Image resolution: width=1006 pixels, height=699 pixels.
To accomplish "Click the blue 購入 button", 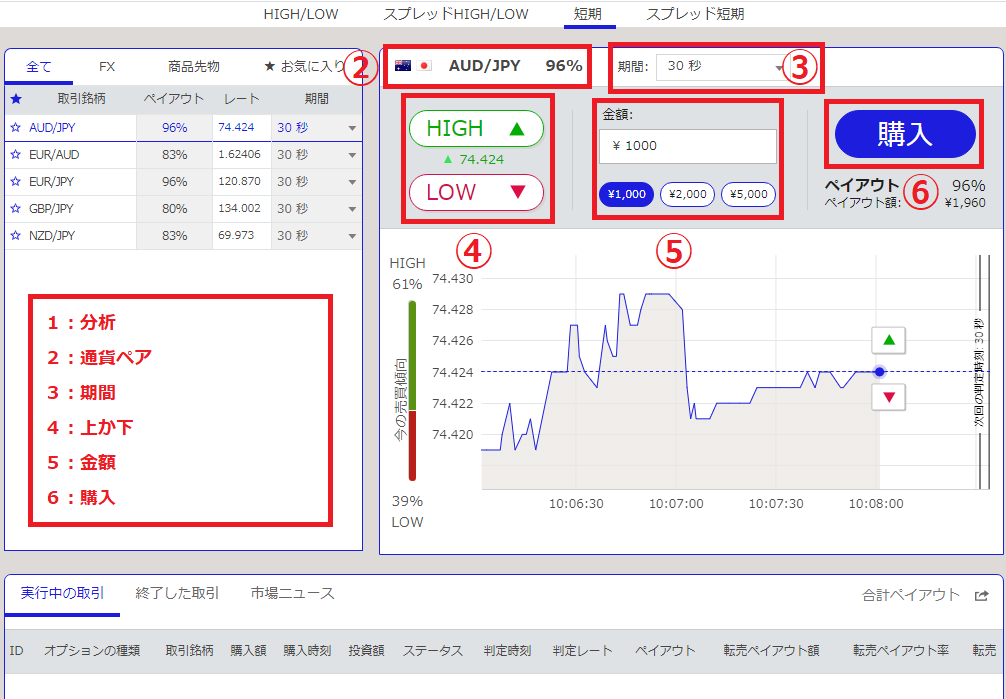I will point(905,134).
